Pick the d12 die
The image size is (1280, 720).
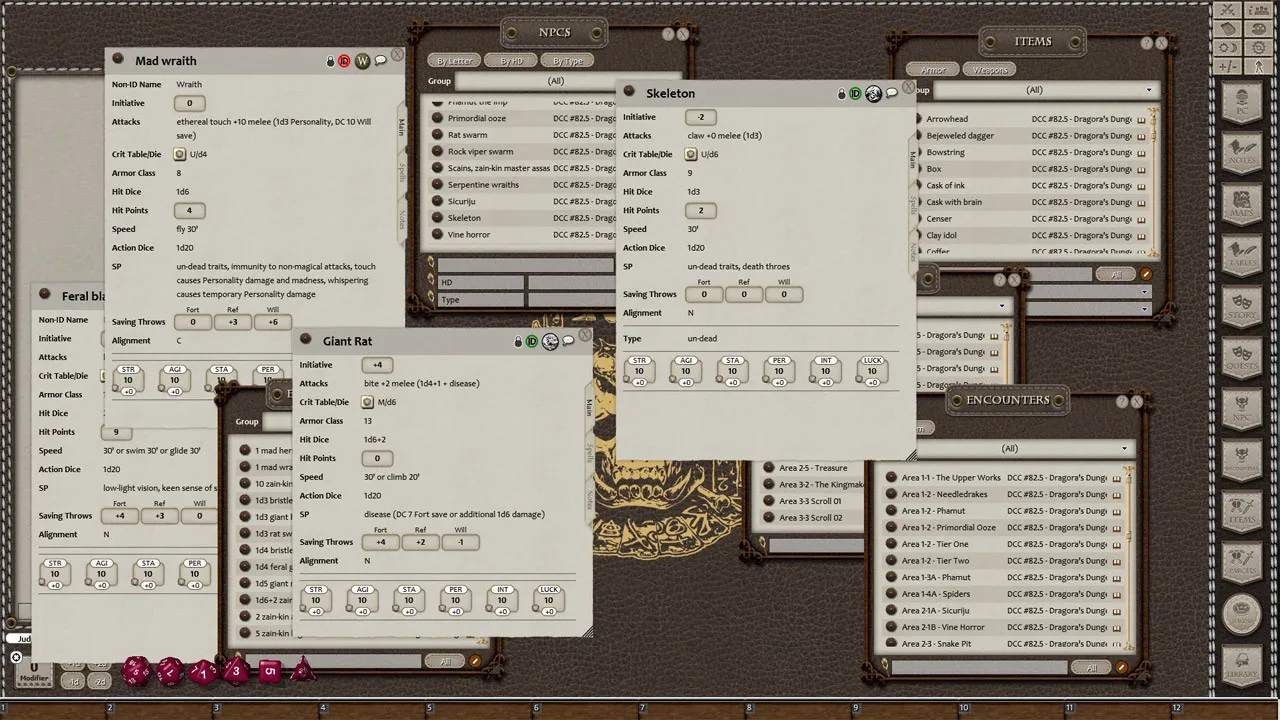tap(170, 670)
